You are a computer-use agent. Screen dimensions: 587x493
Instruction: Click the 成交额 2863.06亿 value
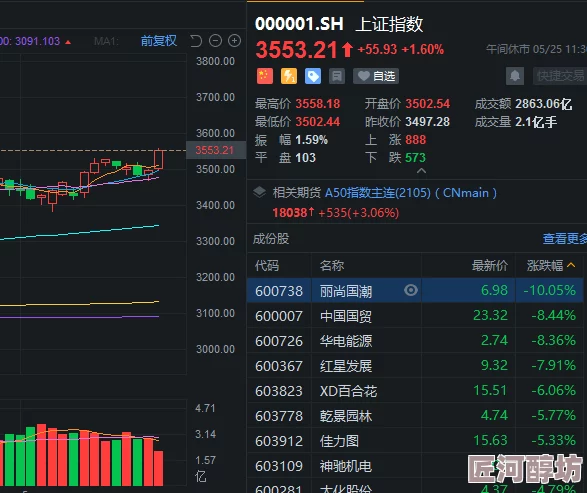coord(544,104)
